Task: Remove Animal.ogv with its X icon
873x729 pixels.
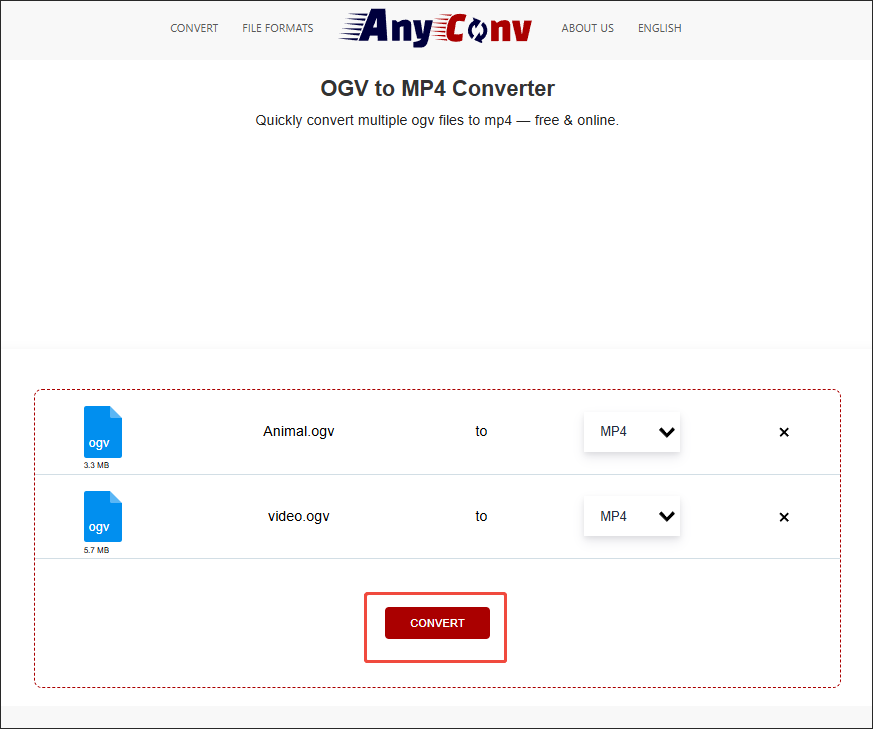Action: click(x=784, y=432)
